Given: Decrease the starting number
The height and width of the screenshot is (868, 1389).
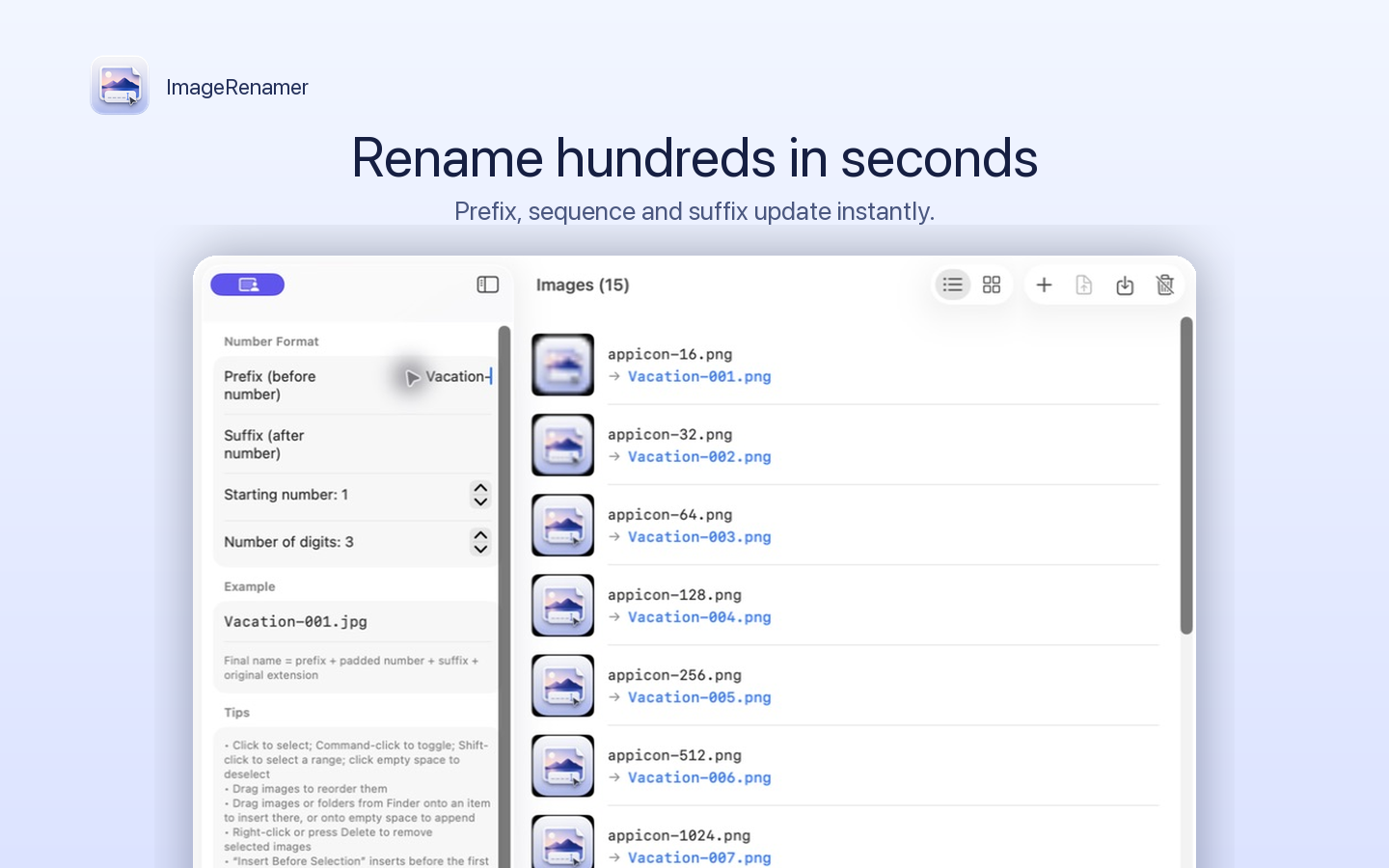Looking at the screenshot, I should pos(480,502).
